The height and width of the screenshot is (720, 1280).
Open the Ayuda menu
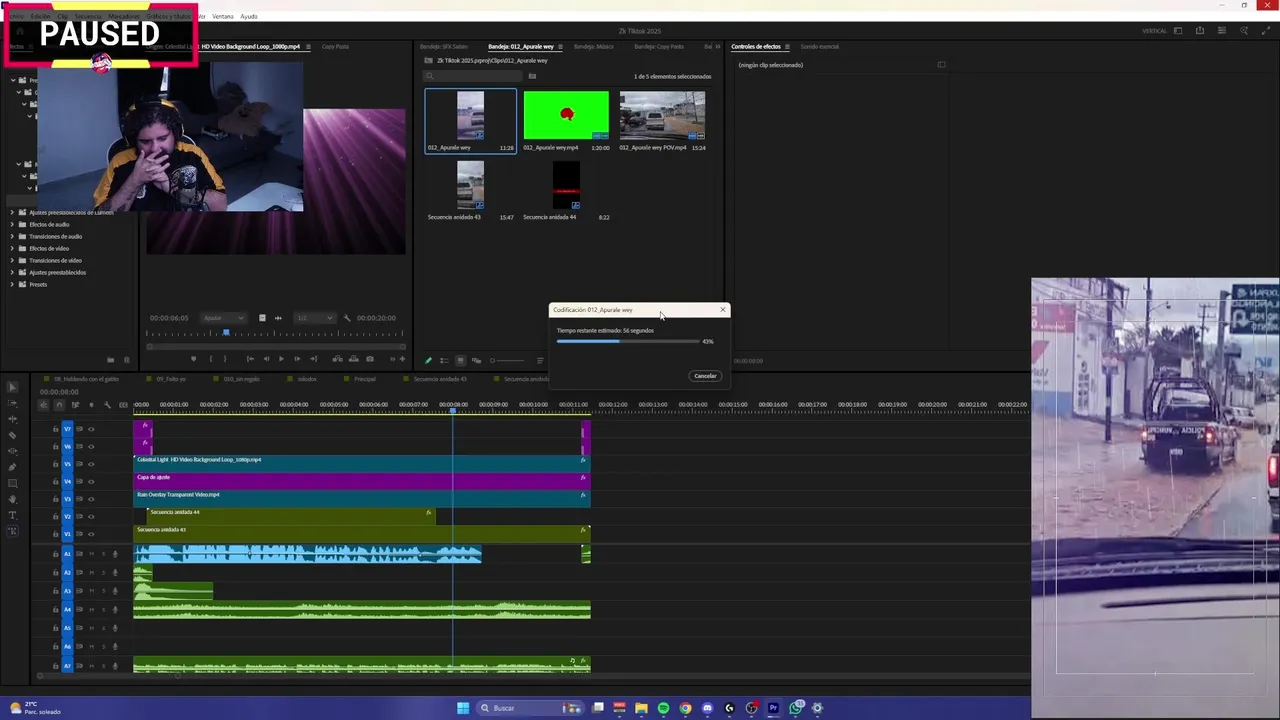click(x=249, y=17)
